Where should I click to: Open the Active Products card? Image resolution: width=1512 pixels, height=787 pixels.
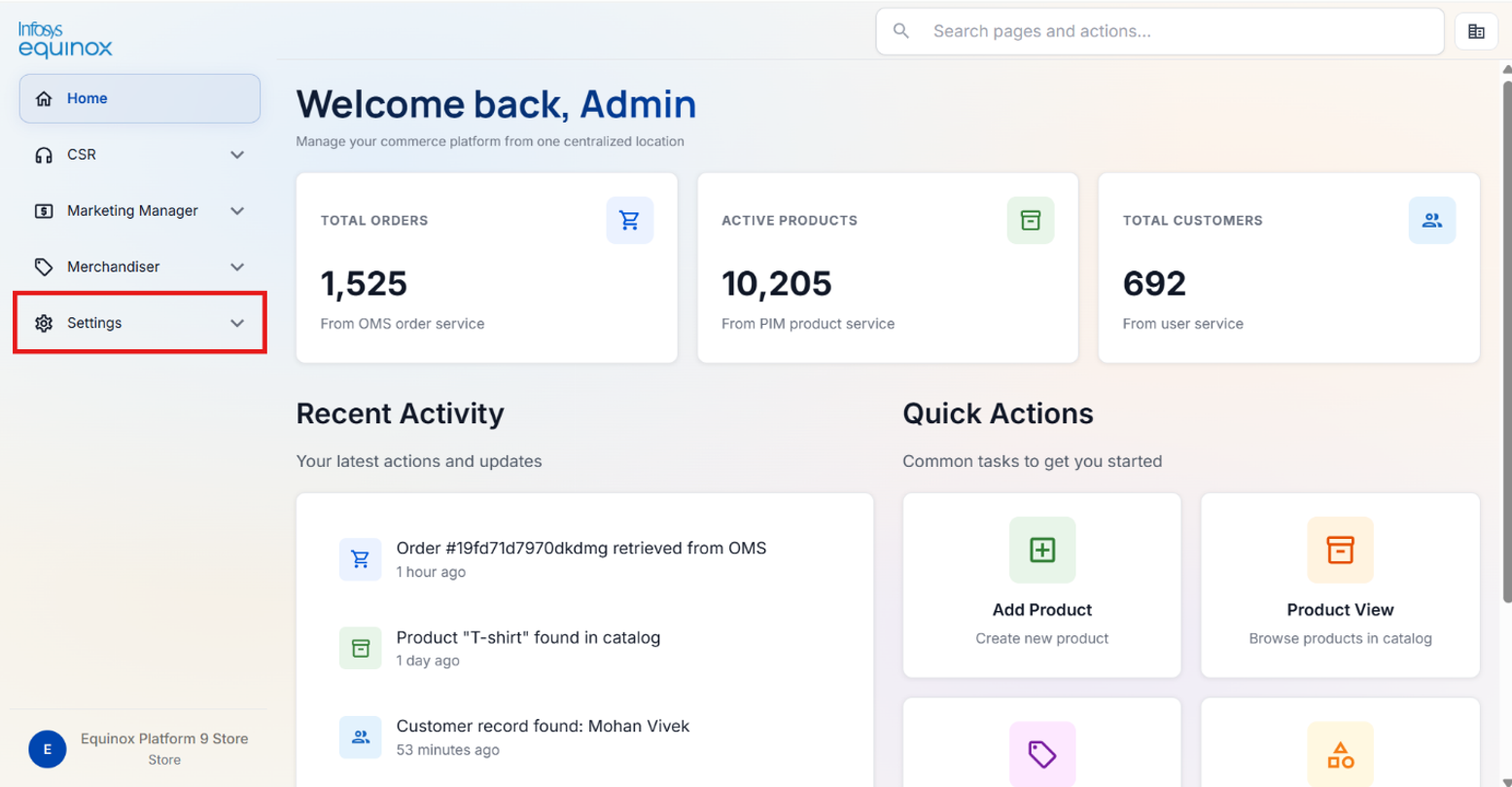(x=888, y=268)
